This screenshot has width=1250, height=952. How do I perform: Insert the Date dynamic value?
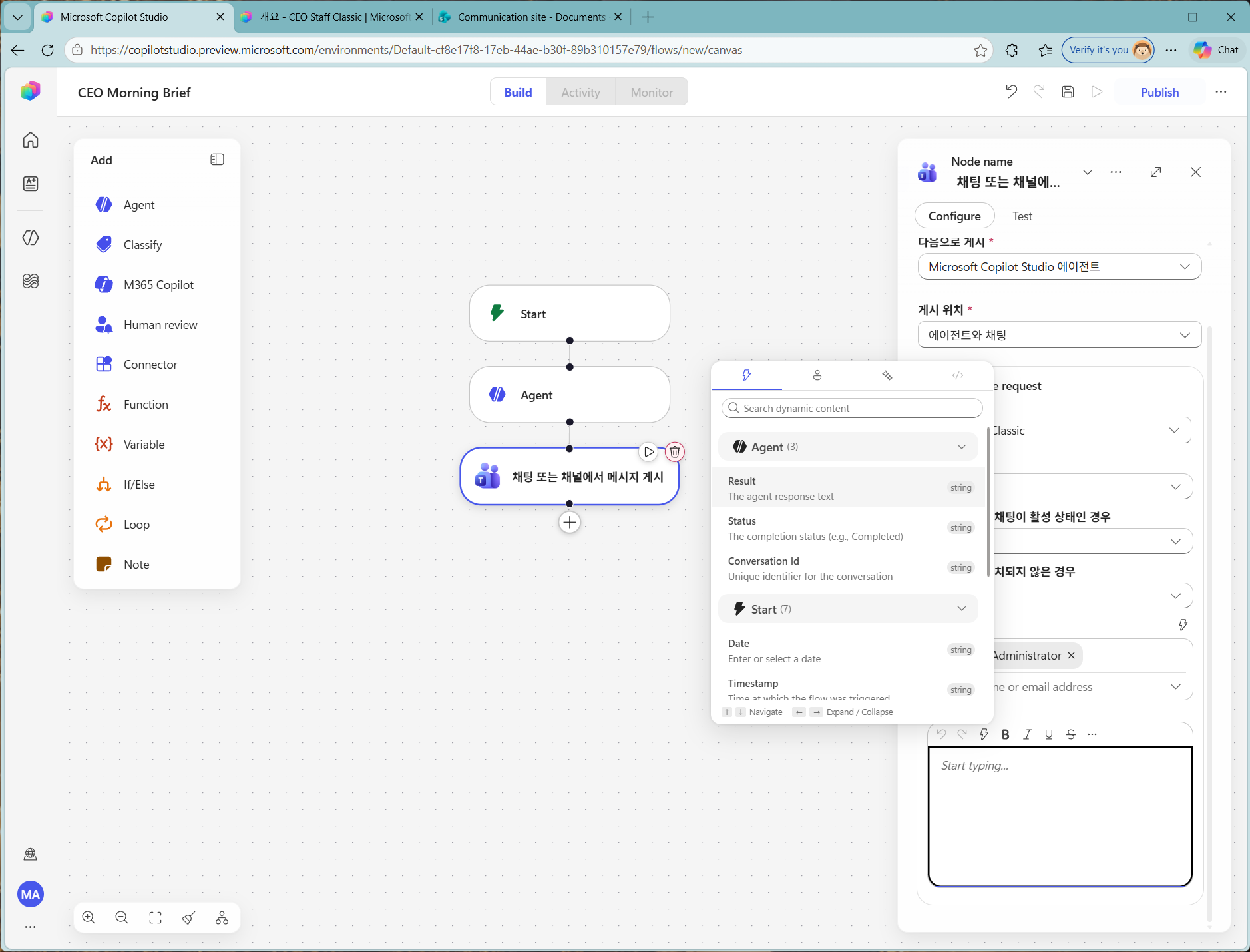click(x=848, y=650)
